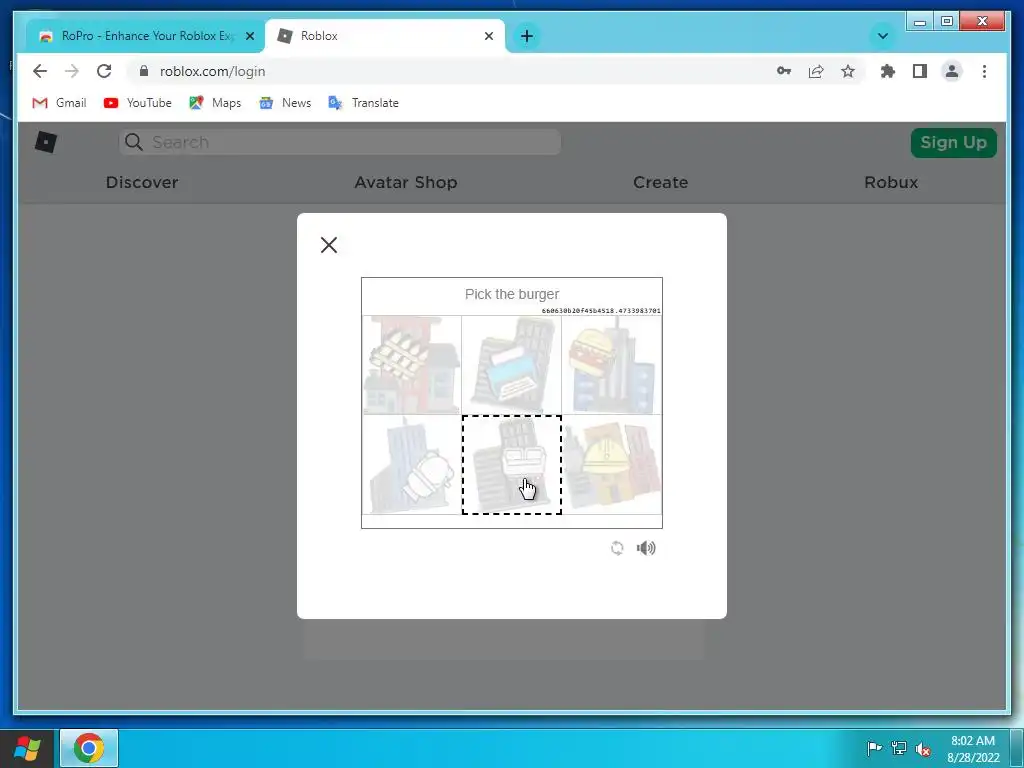Open saved passwords key icon
Image resolution: width=1024 pixels, height=768 pixels.
pos(784,71)
